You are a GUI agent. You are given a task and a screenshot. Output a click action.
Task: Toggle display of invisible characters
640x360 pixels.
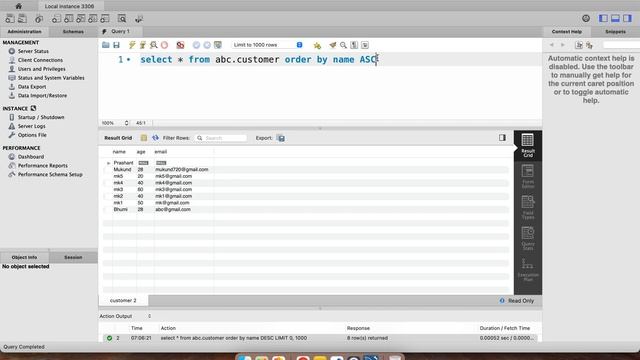coord(354,45)
